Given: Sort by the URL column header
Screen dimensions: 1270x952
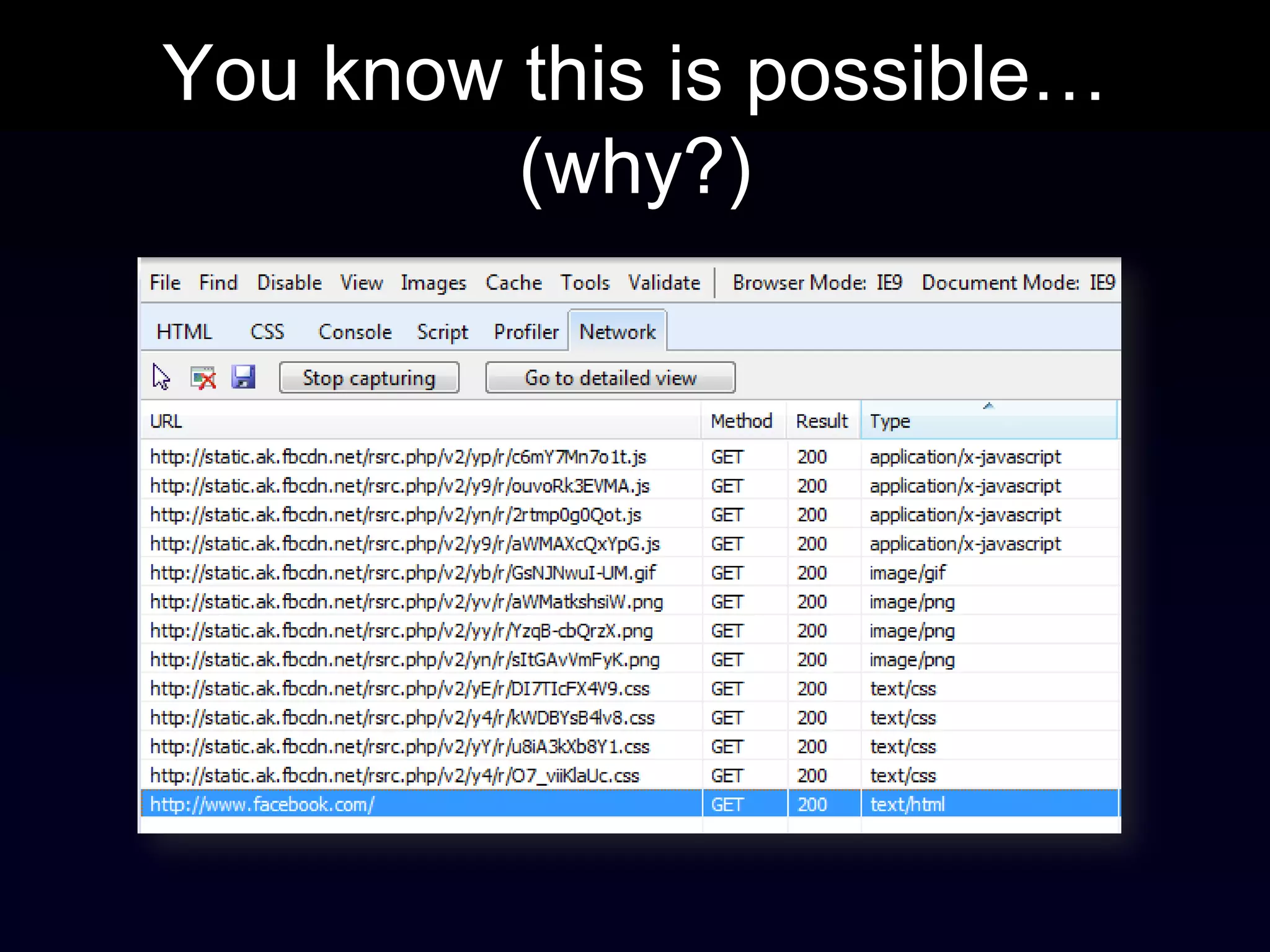Looking at the screenshot, I should [166, 421].
